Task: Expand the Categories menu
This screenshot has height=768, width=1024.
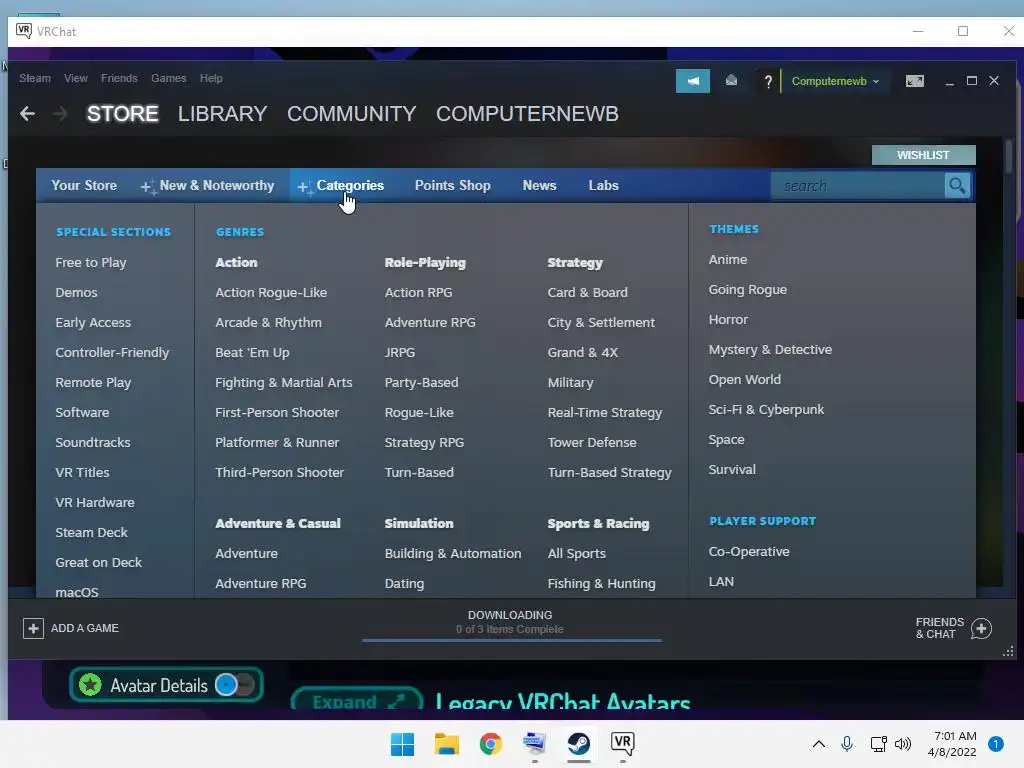Action: point(340,185)
